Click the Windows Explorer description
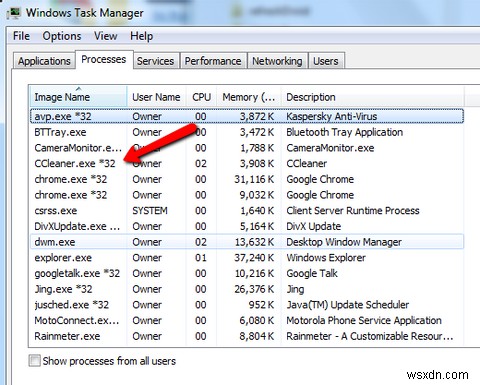The height and width of the screenshot is (385, 480). click(x=326, y=258)
